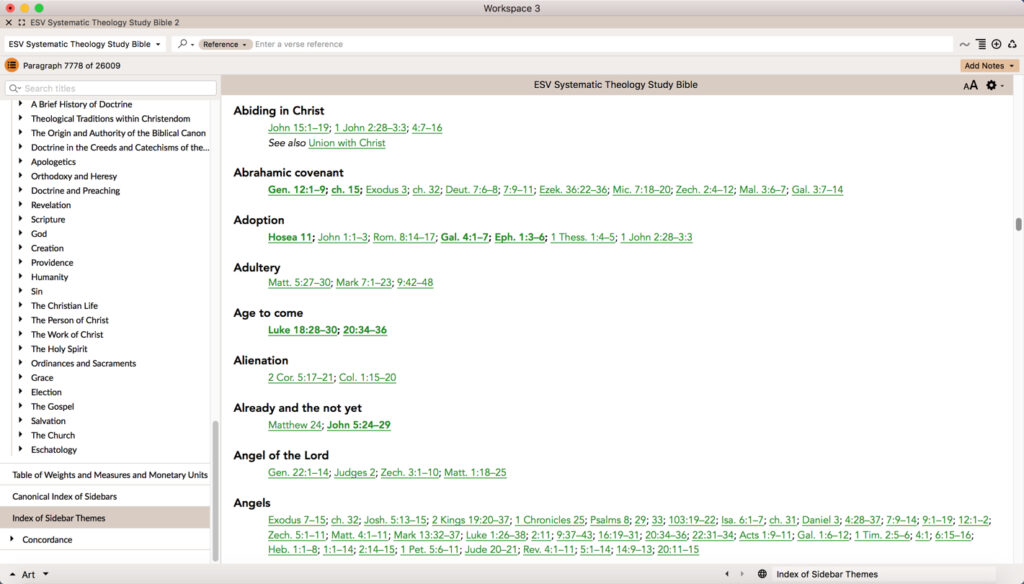Adjust text size using the aA icon
Screen dimensions: 1024x584
click(969, 86)
